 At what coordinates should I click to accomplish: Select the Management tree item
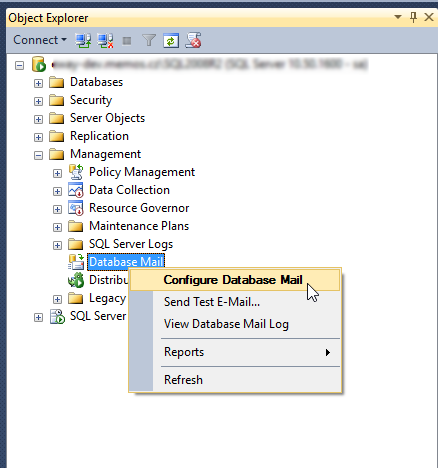105,154
